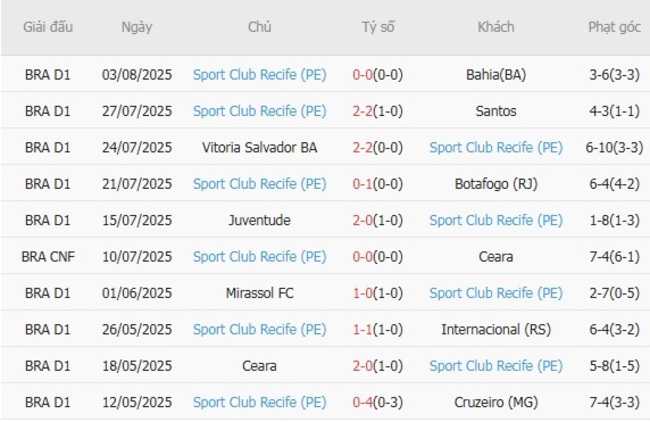Click the "Giải đấu" column header
The width and height of the screenshot is (650, 422).
tap(49, 27)
